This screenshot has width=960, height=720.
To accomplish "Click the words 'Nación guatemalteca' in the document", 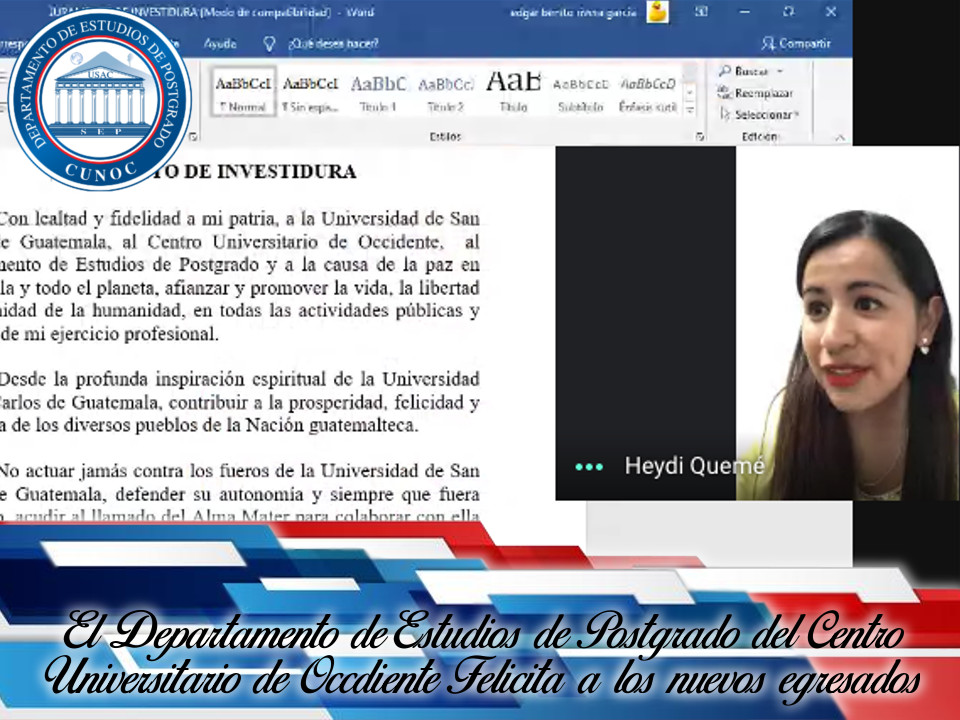I will [332, 425].
